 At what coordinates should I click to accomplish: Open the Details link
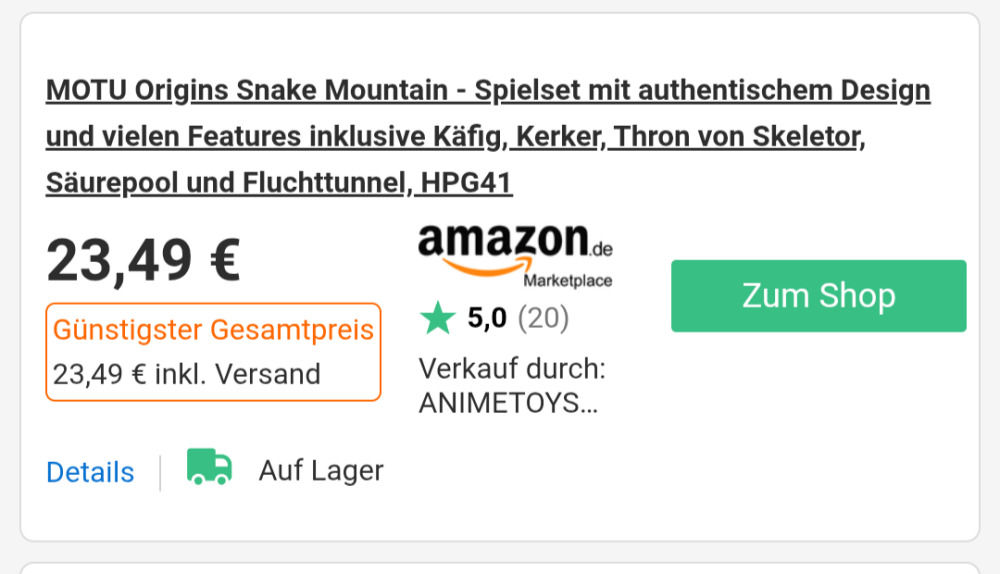point(90,473)
